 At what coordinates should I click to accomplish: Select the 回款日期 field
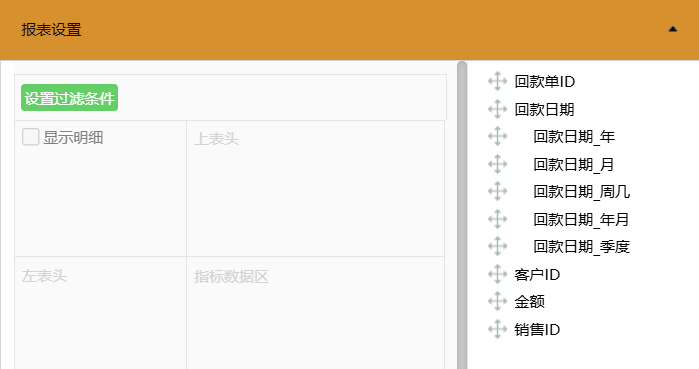[544, 109]
